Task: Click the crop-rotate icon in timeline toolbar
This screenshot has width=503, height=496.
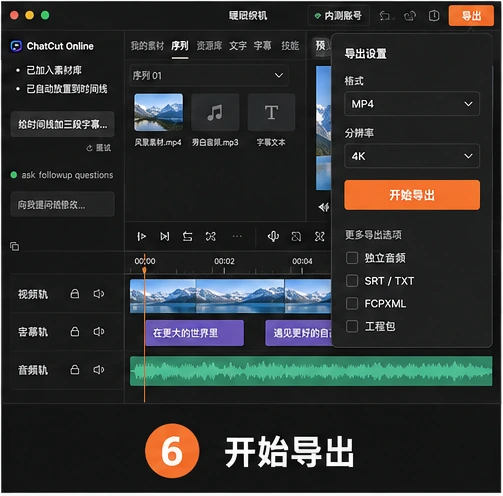Action: [x=296, y=237]
